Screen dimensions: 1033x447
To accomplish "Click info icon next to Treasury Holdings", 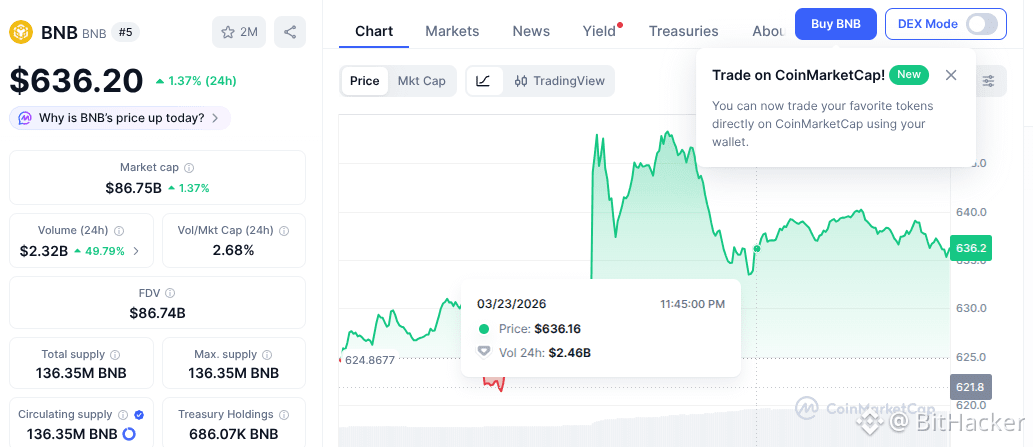I will [284, 415].
